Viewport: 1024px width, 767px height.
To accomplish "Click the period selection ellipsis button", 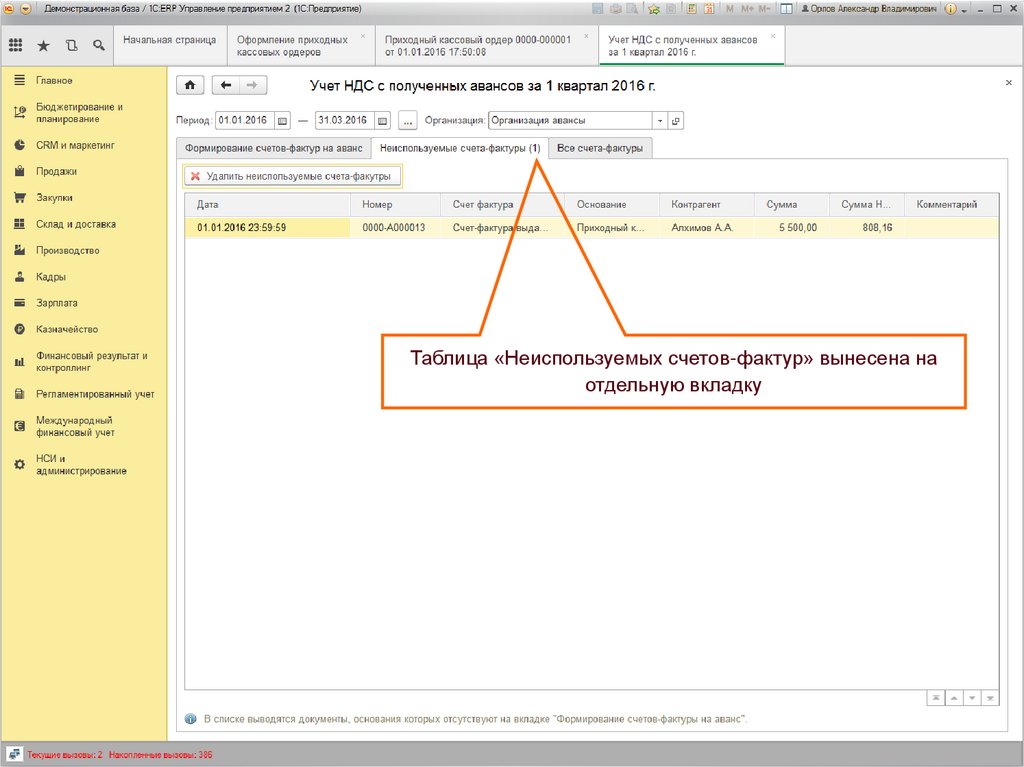I will pos(407,121).
